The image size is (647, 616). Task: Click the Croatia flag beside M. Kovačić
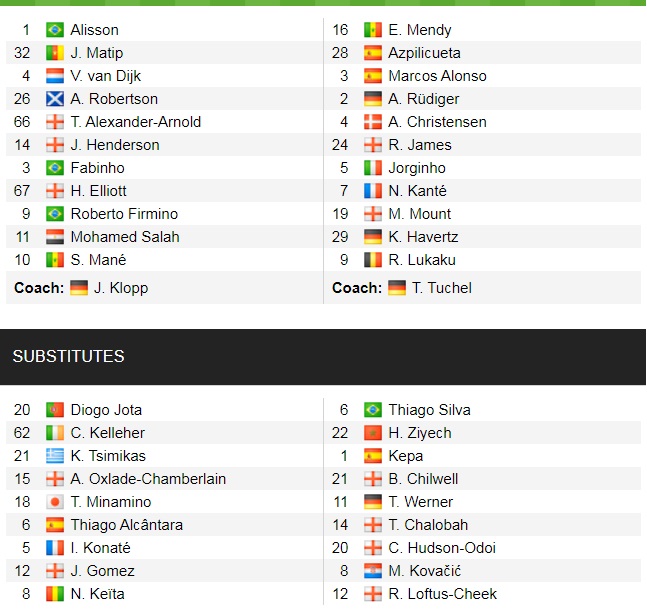(373, 571)
